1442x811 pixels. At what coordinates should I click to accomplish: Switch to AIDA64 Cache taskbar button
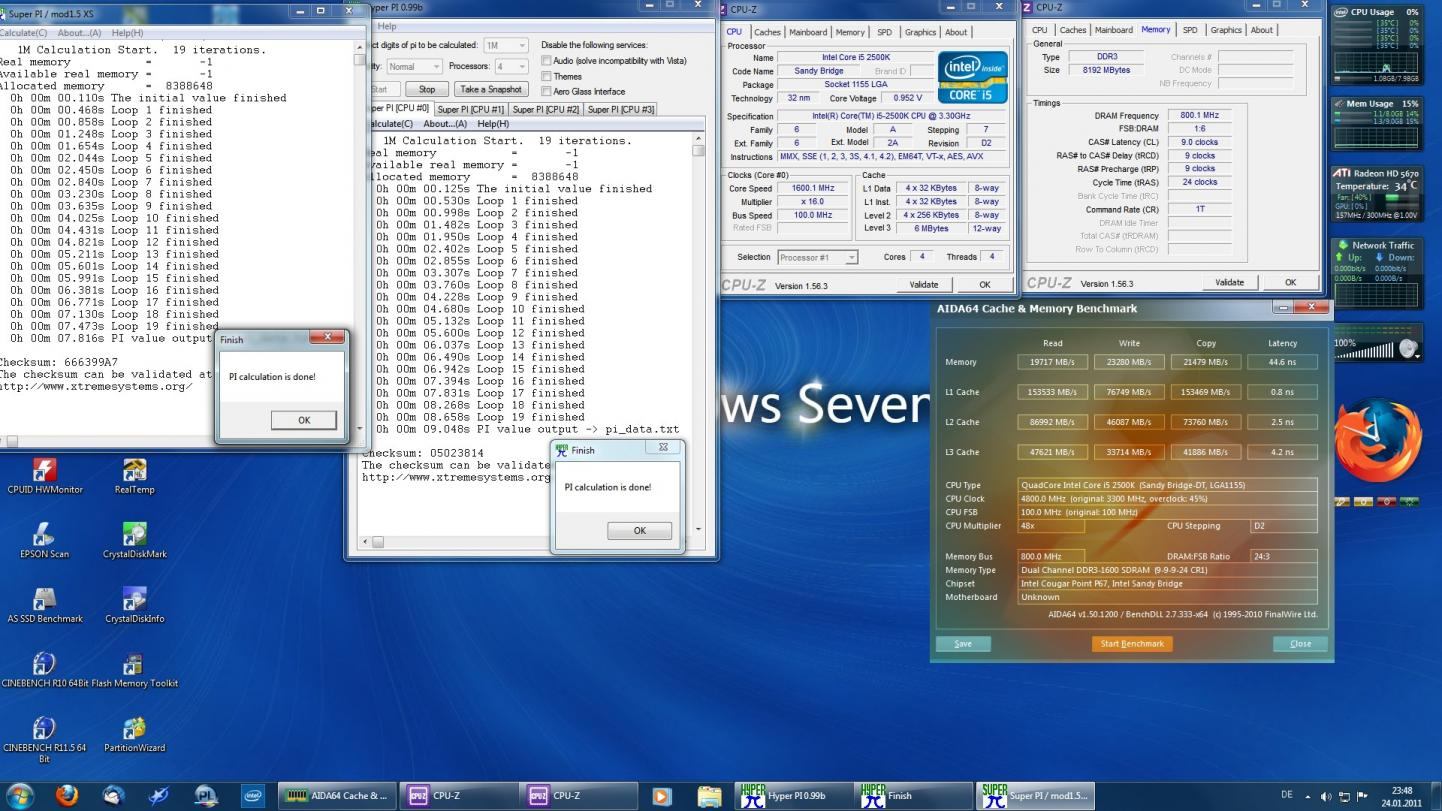pos(336,796)
